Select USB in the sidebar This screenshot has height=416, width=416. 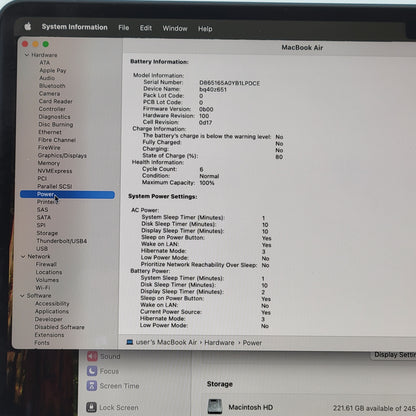click(42, 249)
